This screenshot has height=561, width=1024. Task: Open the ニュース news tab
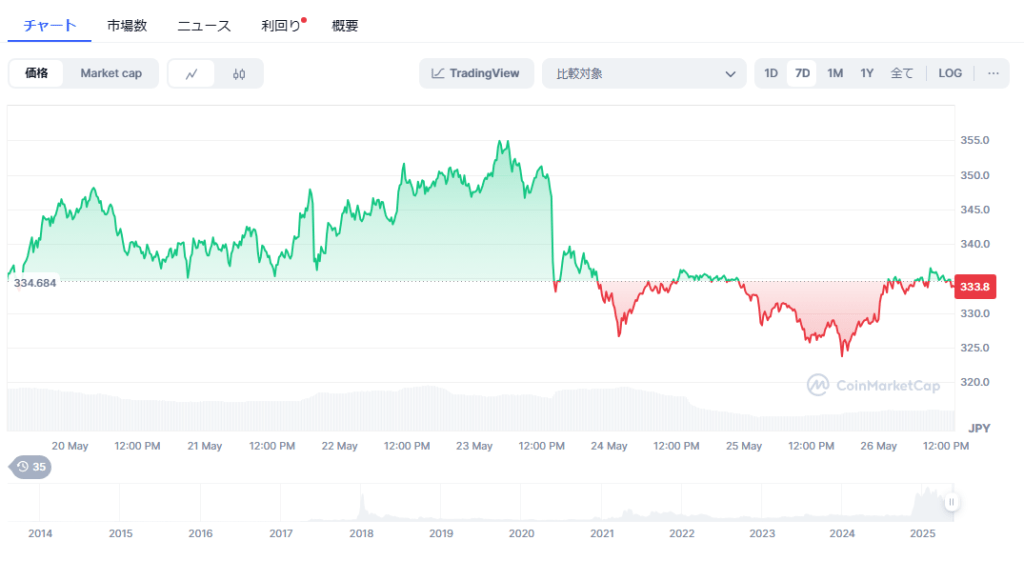[x=204, y=26]
